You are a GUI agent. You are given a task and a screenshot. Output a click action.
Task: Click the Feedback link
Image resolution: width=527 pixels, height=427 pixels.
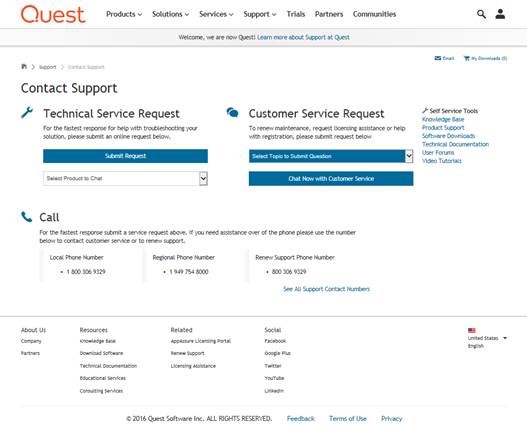point(300,419)
